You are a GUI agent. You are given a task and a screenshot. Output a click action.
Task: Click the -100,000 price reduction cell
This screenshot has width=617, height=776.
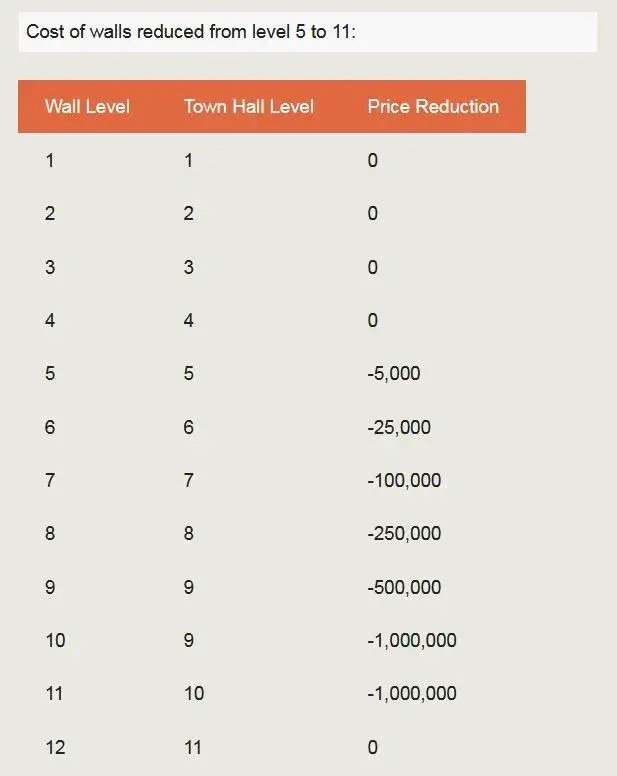[x=404, y=481]
